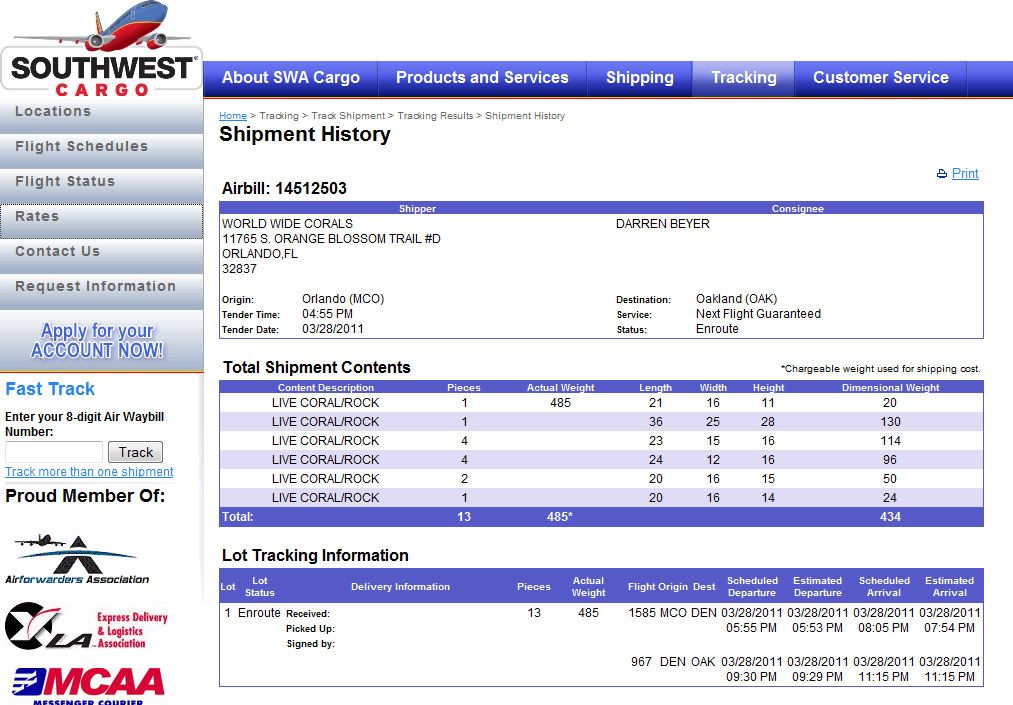1013x705 pixels.
Task: Click the Estimated Arrival column header
Action: 950,587
